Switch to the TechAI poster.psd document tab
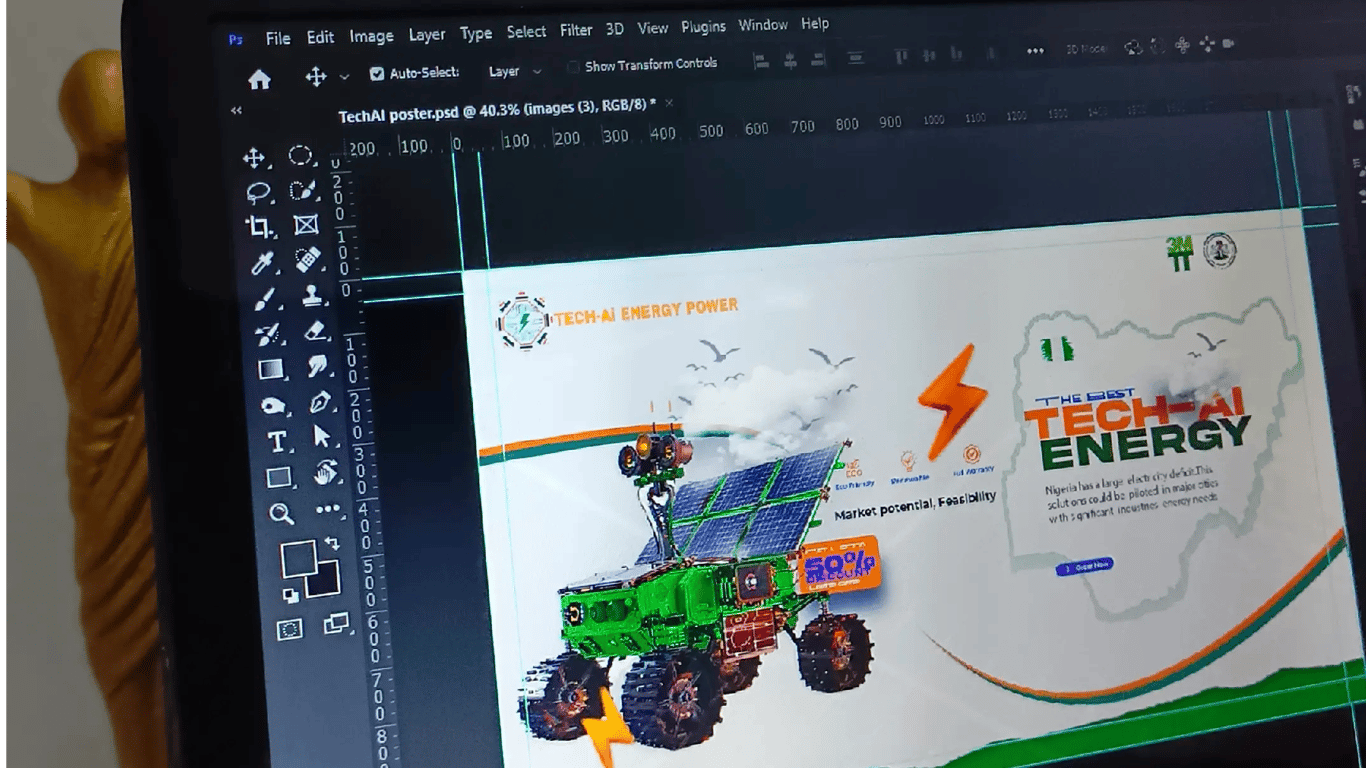The image size is (1366, 768). coord(497,109)
